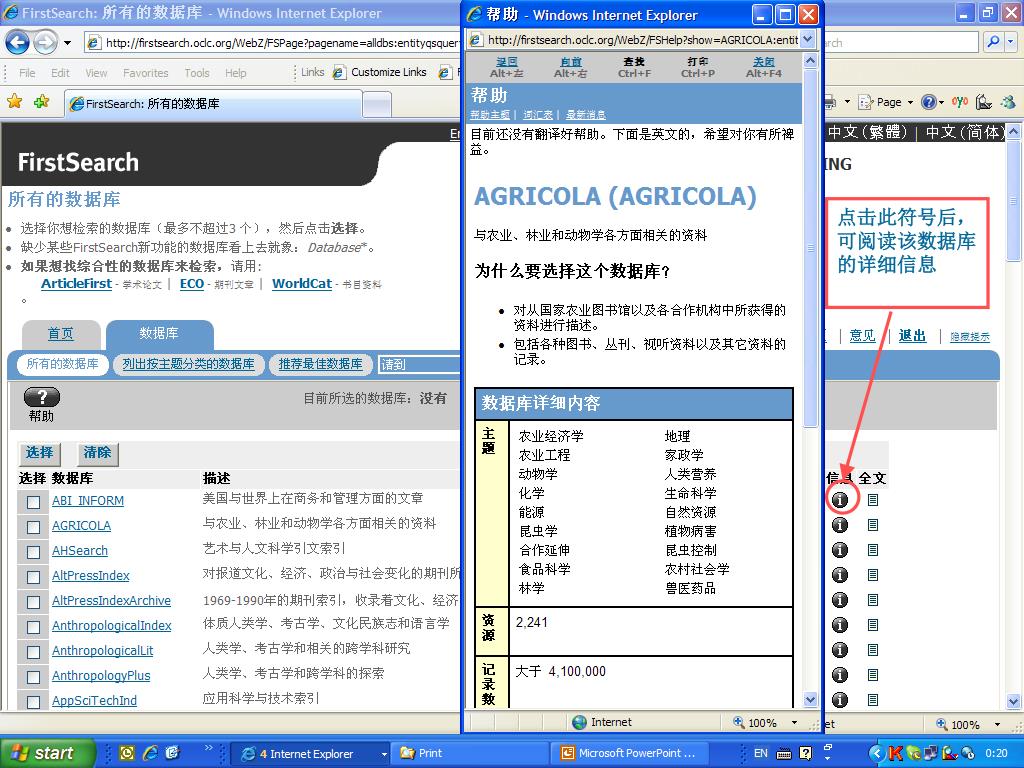Screen dimensions: 1024x768
Task: Switch to 首页 tab
Action: 61,334
